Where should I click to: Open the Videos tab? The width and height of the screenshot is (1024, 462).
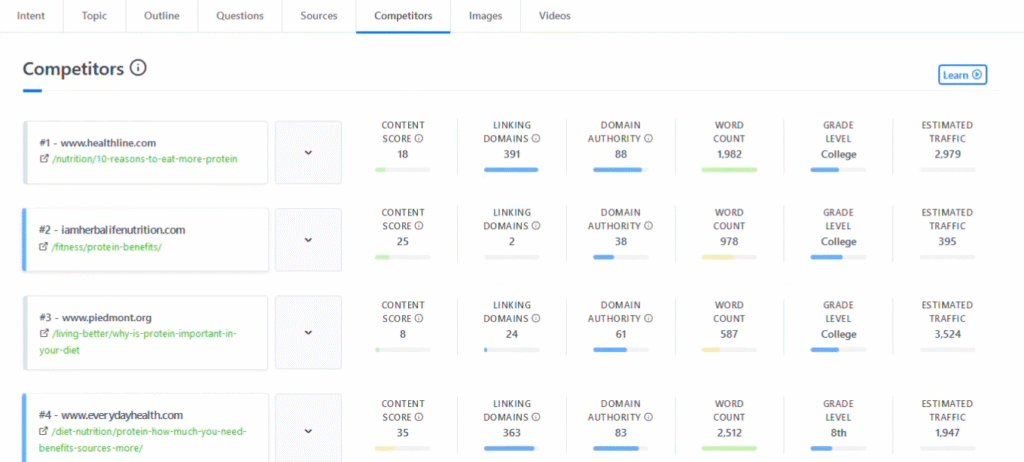554,16
